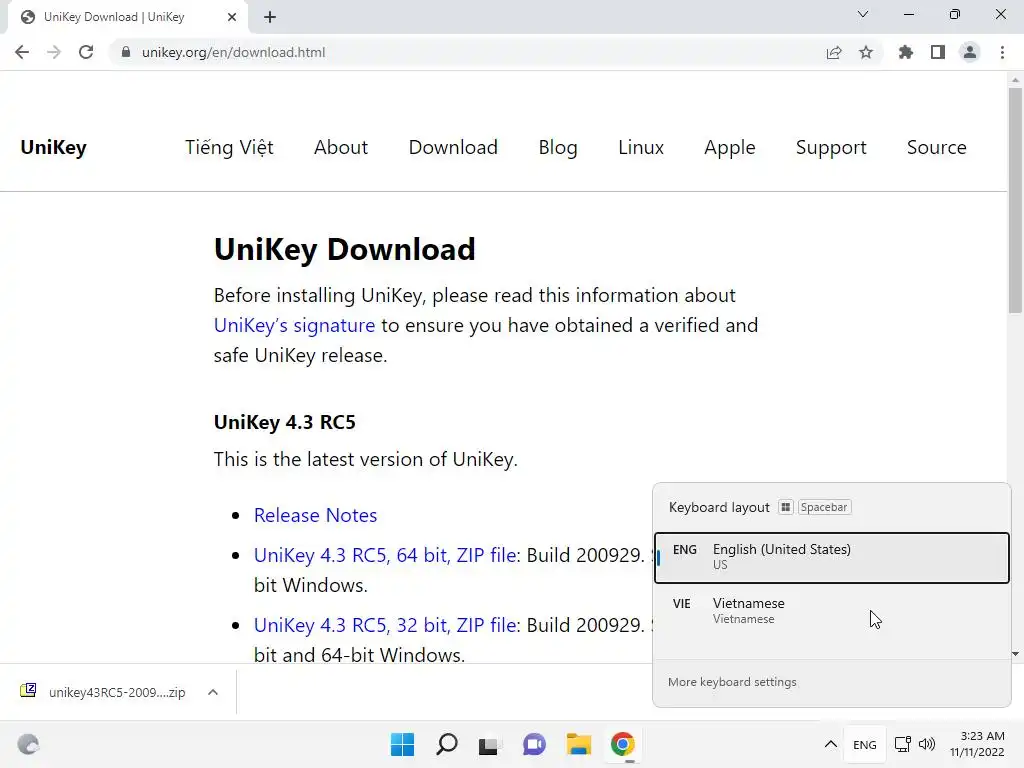Click the zip file icon in the downloads bar
1024x768 pixels.
[28, 691]
